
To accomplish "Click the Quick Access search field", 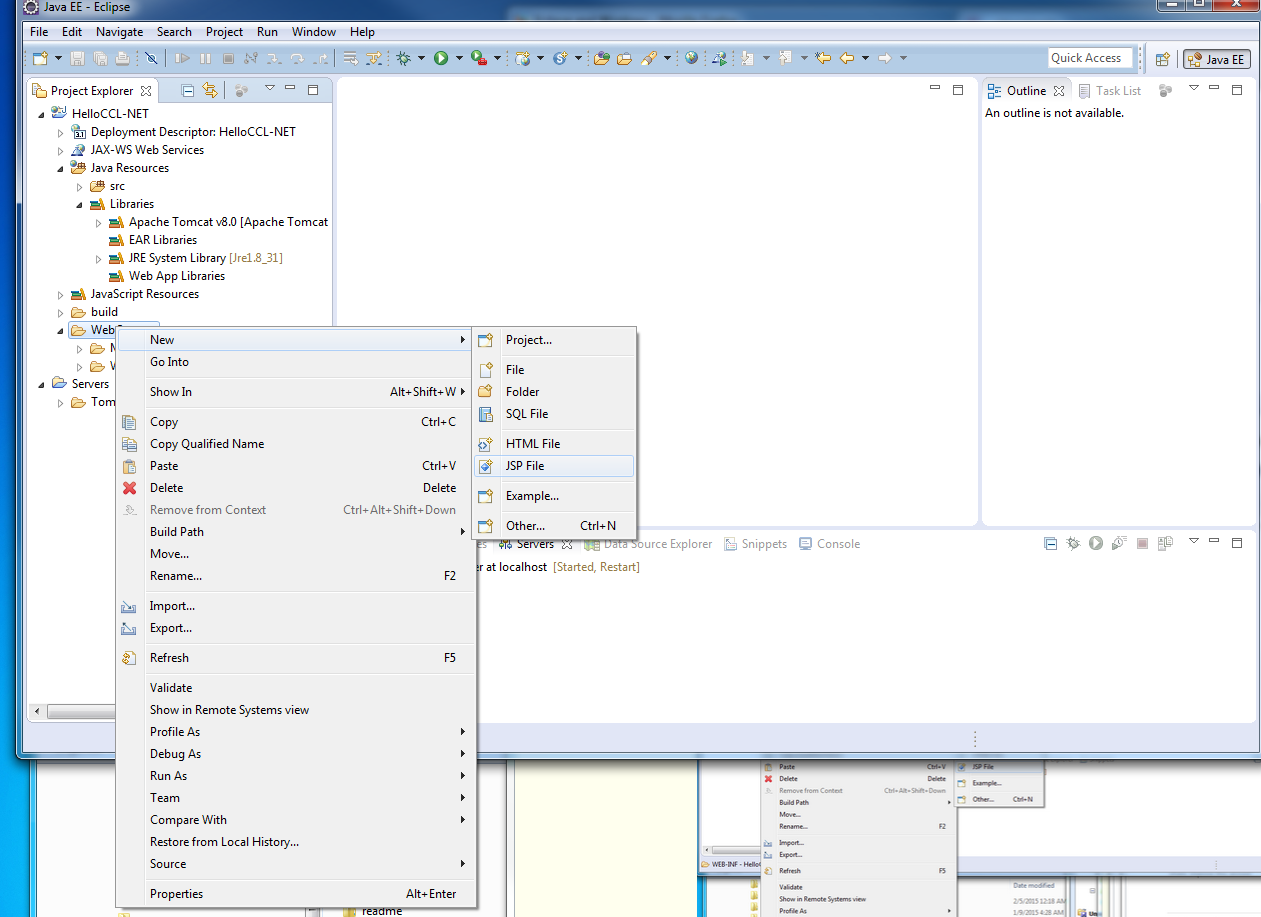I will (1089, 58).
